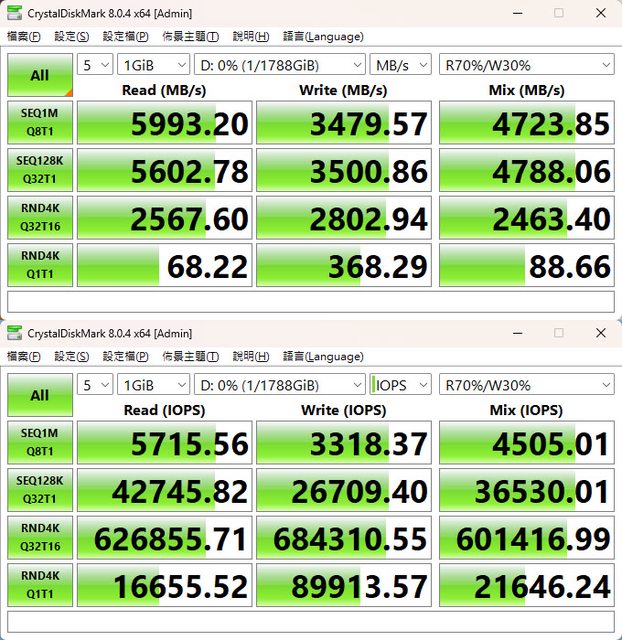Click the empty comment field in top window
This screenshot has height=640, width=622.
click(x=310, y=302)
